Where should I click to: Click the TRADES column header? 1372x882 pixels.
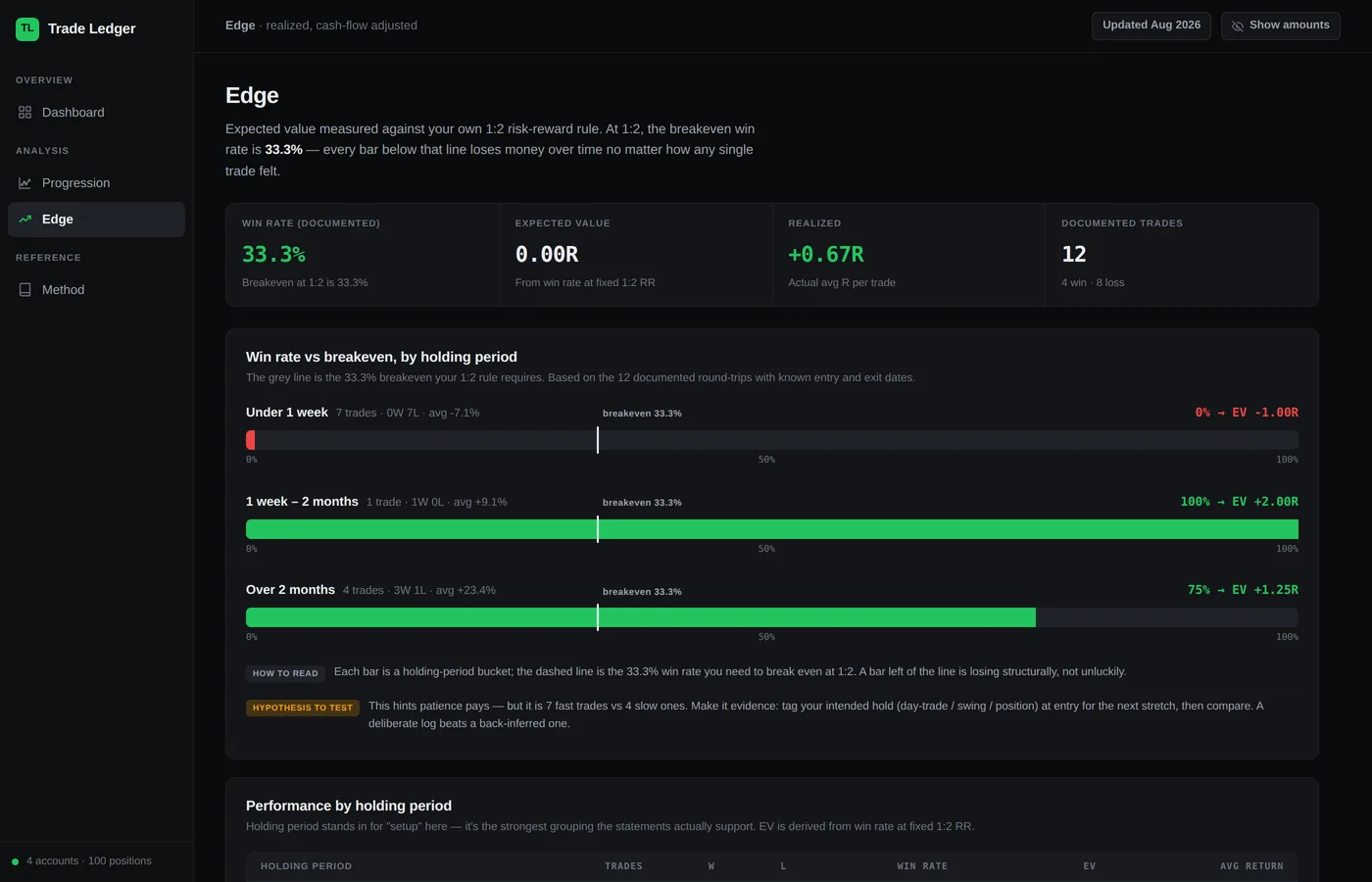[x=623, y=866]
